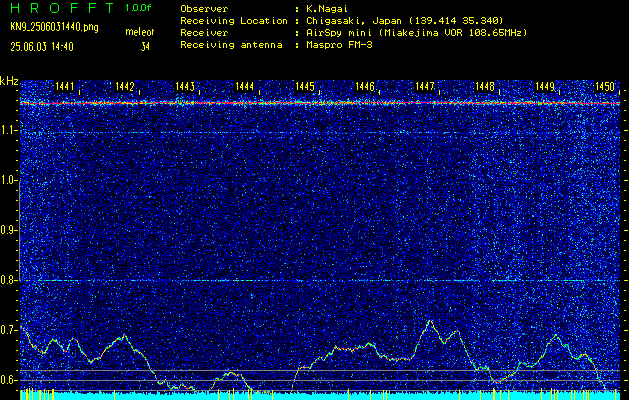Click the version number 1.0.0f
This screenshot has height=400, width=629.
point(138,8)
